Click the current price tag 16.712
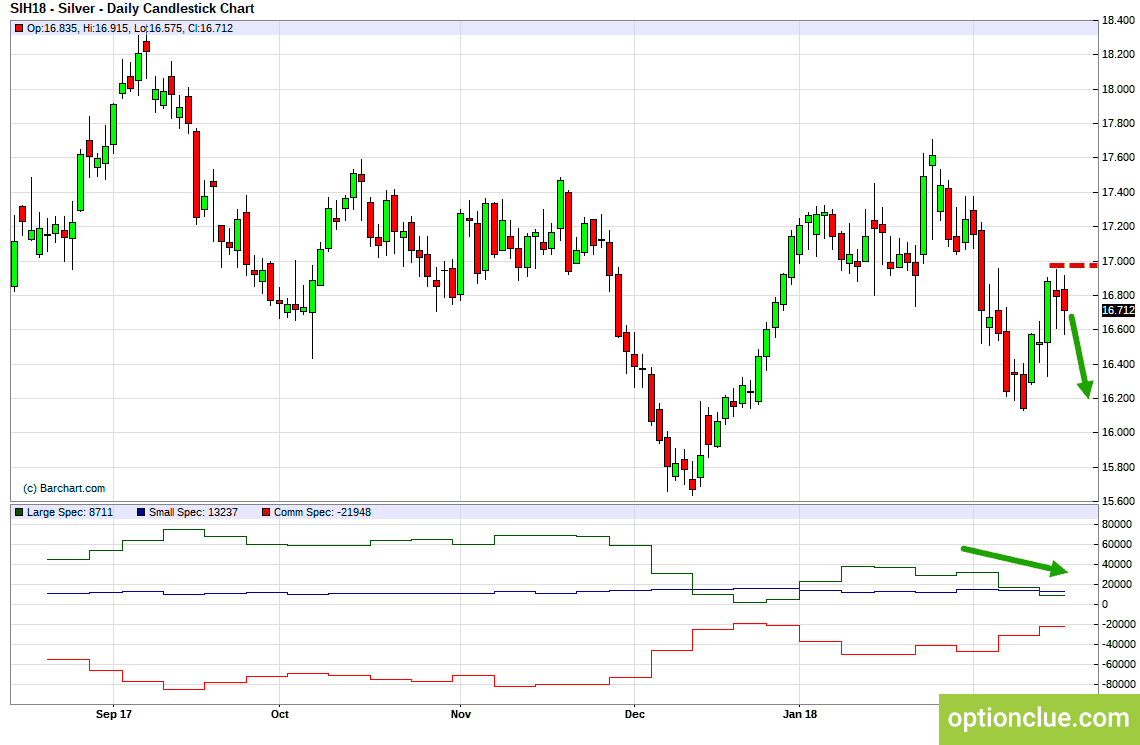Image resolution: width=1140 pixels, height=745 pixels. (1118, 310)
